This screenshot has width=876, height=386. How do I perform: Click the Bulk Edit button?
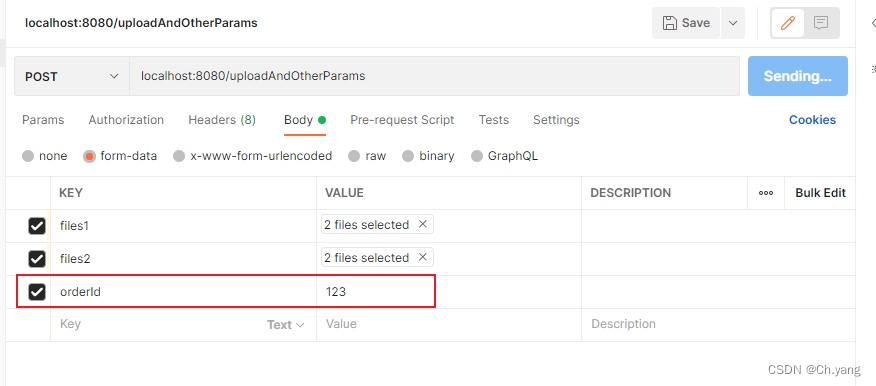tap(820, 193)
